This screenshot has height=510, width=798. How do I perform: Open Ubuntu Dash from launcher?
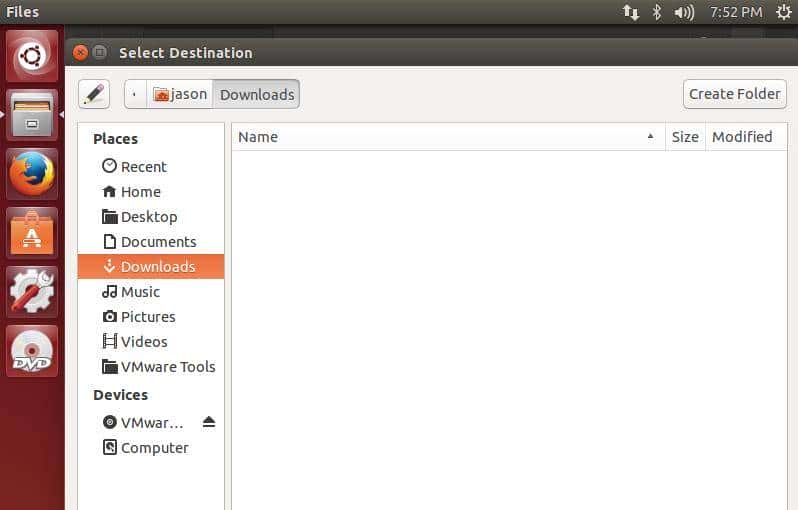pos(32,55)
